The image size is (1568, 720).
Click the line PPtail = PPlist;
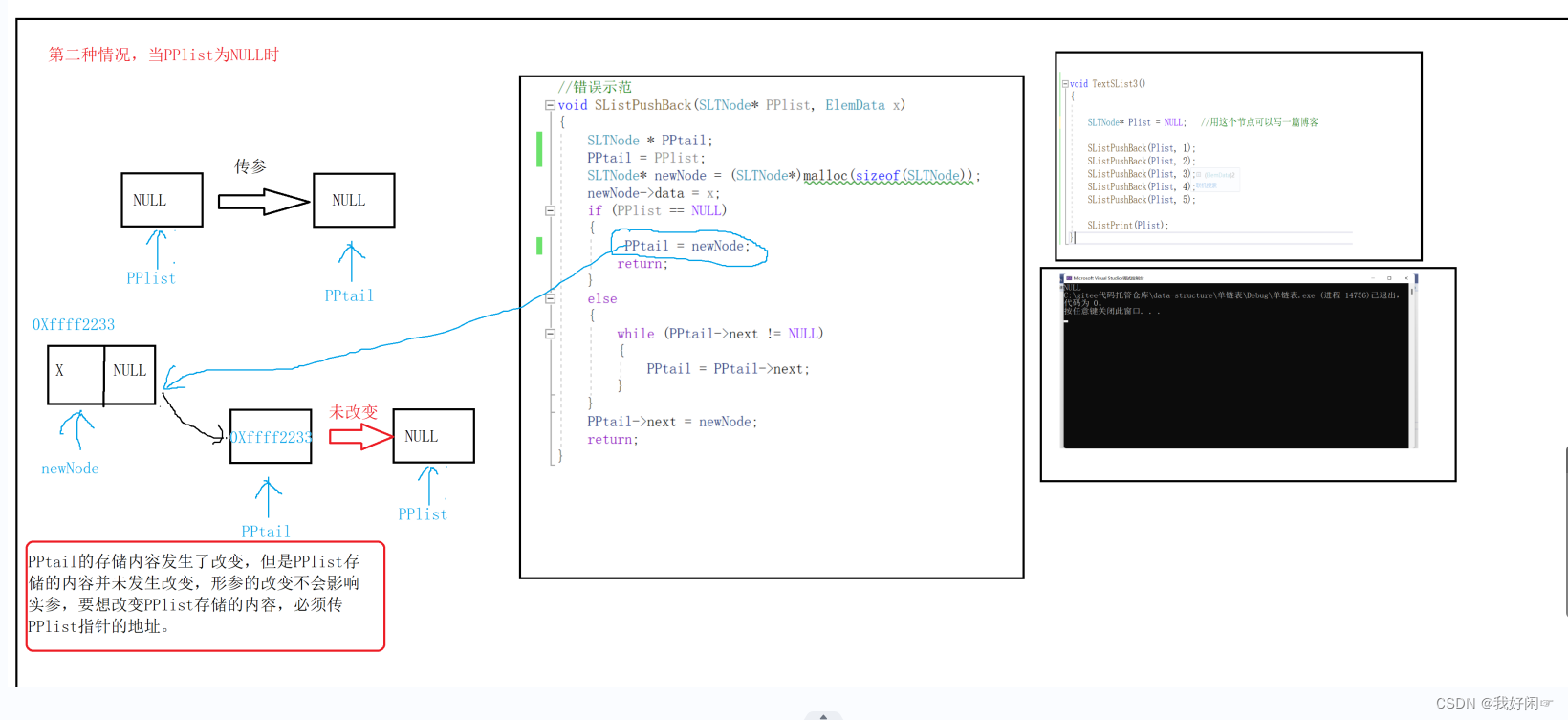[646, 158]
